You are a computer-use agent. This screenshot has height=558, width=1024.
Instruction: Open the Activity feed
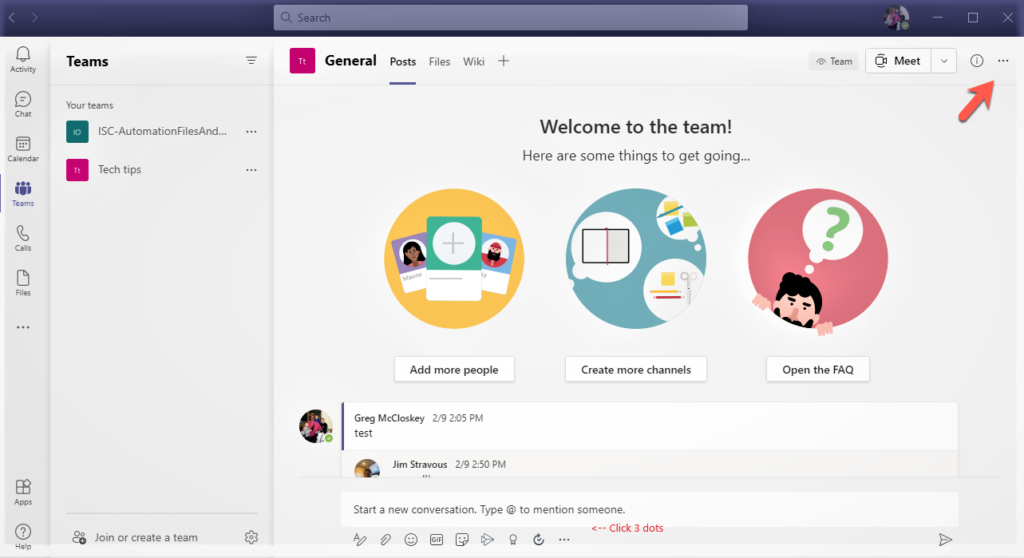(x=23, y=59)
